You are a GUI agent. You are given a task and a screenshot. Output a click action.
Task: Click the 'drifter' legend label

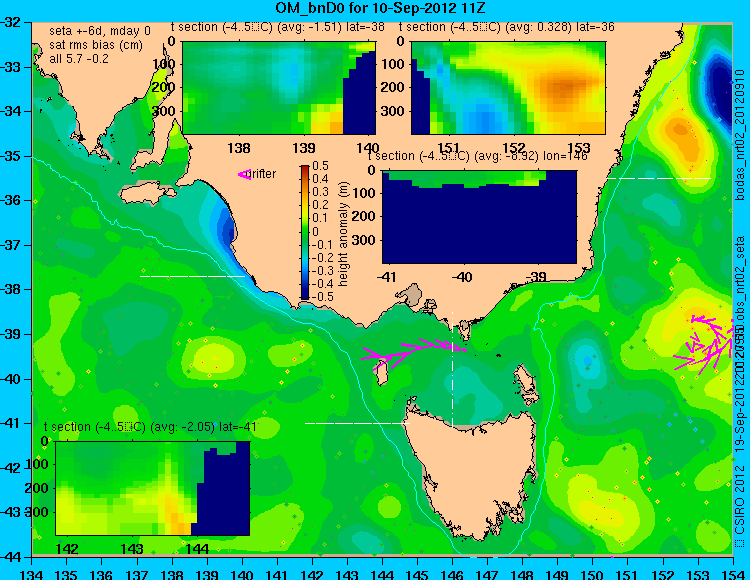pos(263,174)
